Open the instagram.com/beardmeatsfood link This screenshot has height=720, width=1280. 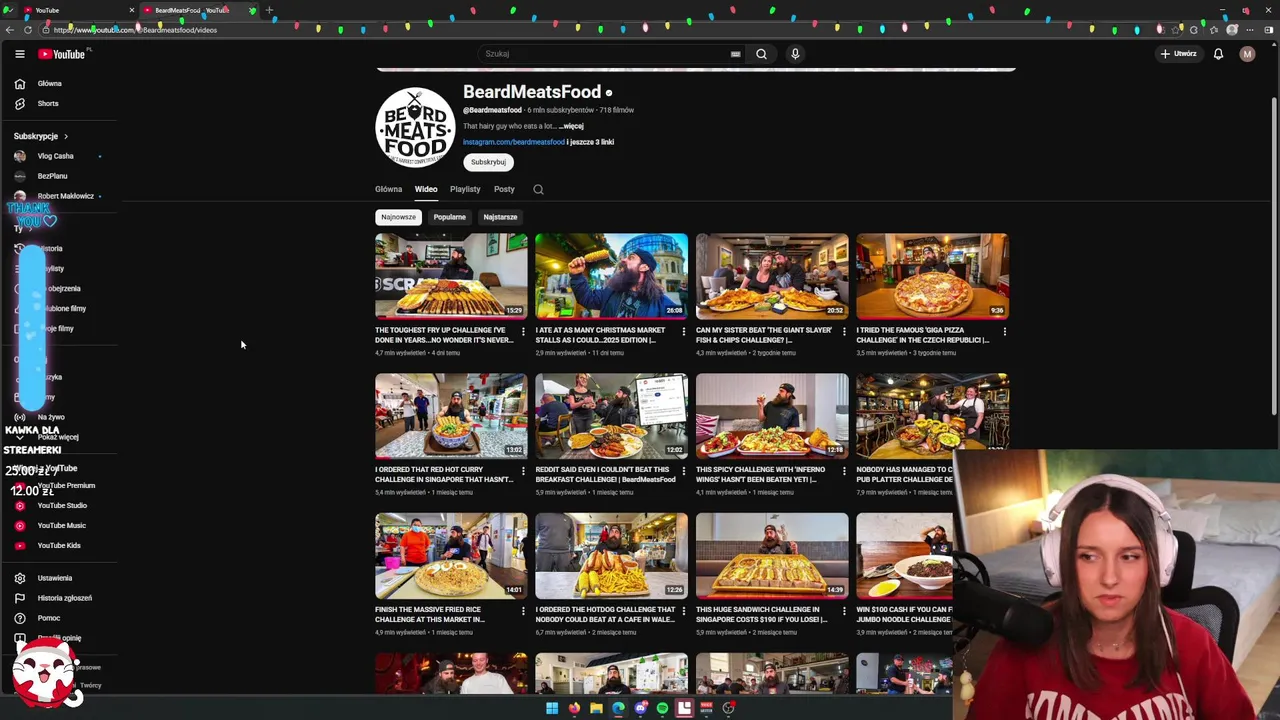pyautogui.click(x=514, y=142)
